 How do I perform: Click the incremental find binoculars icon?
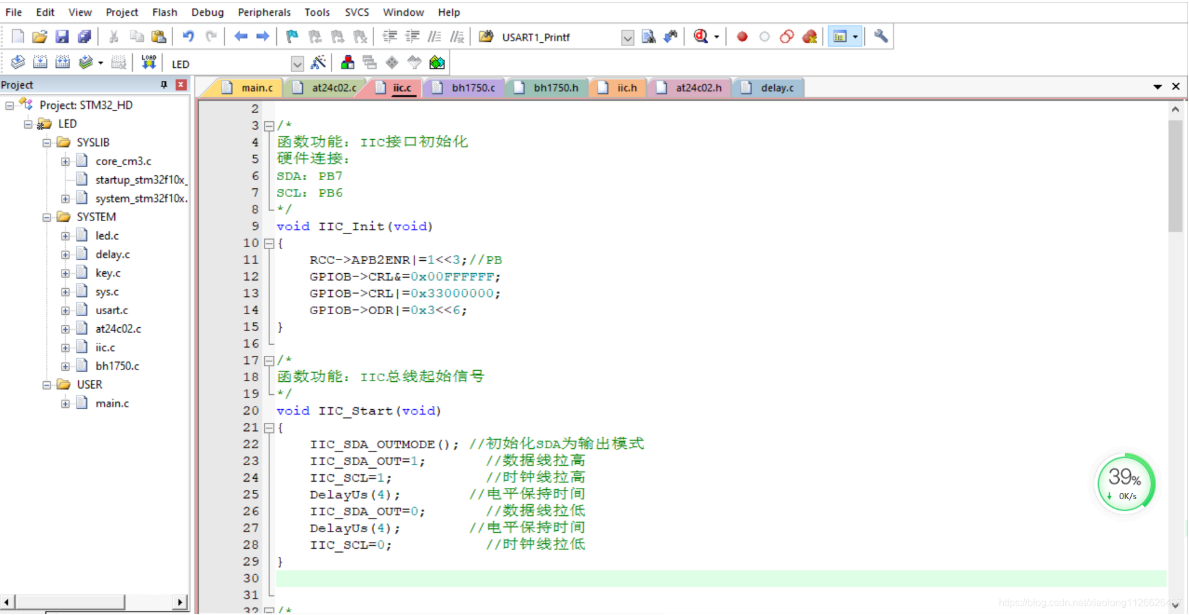point(670,36)
